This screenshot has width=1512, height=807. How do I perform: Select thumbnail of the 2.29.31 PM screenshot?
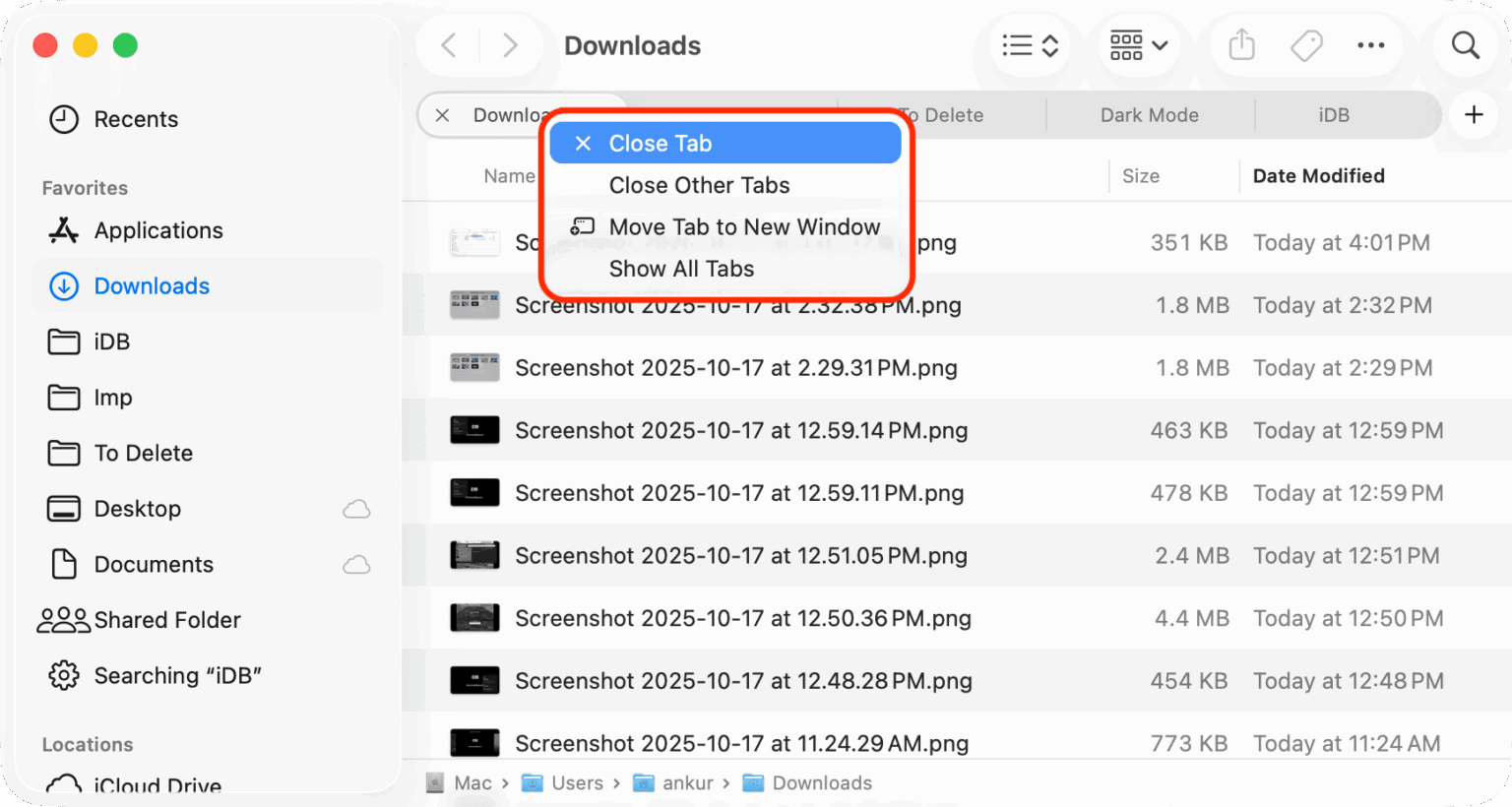[x=474, y=368]
